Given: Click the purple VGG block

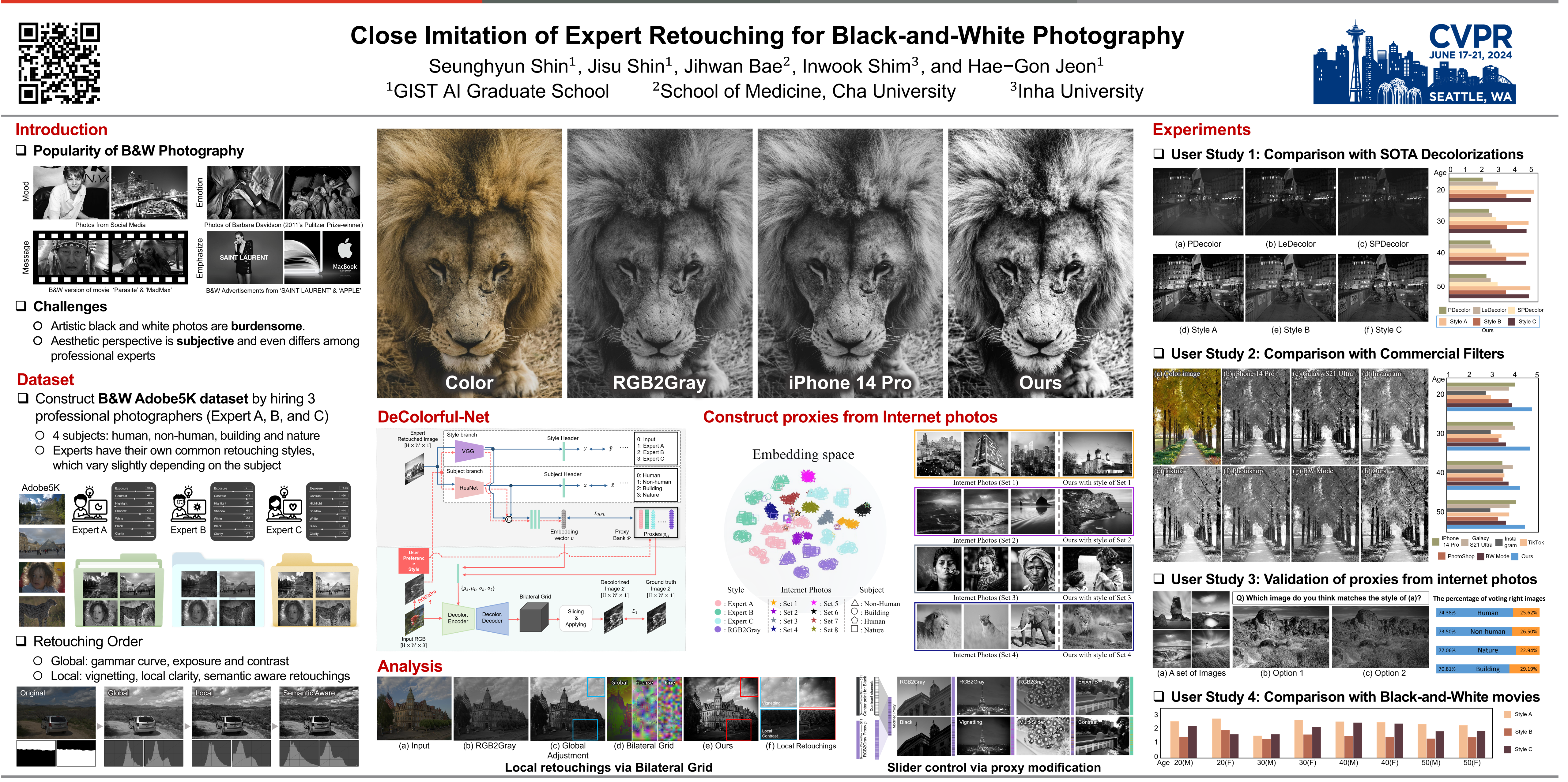Looking at the screenshot, I should [469, 451].
